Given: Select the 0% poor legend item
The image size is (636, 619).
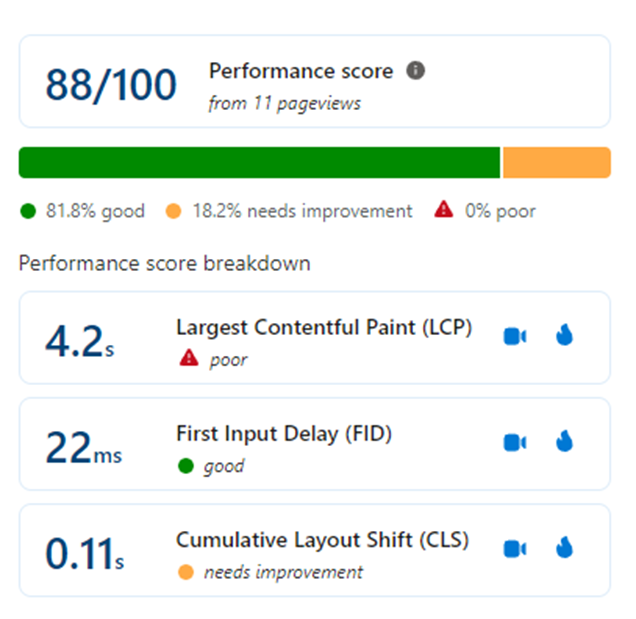Looking at the screenshot, I should pyautogui.click(x=485, y=211).
